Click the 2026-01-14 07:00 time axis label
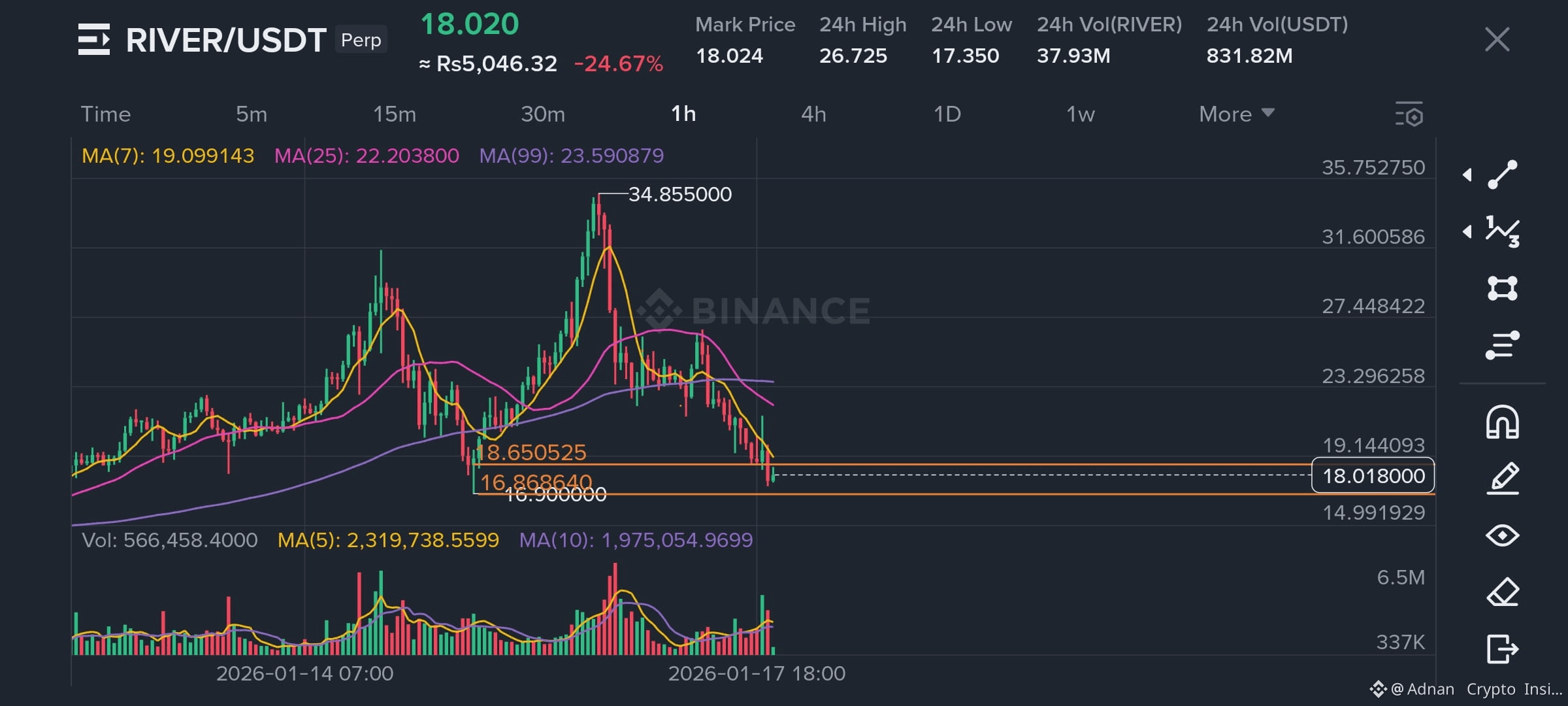 pyautogui.click(x=305, y=673)
